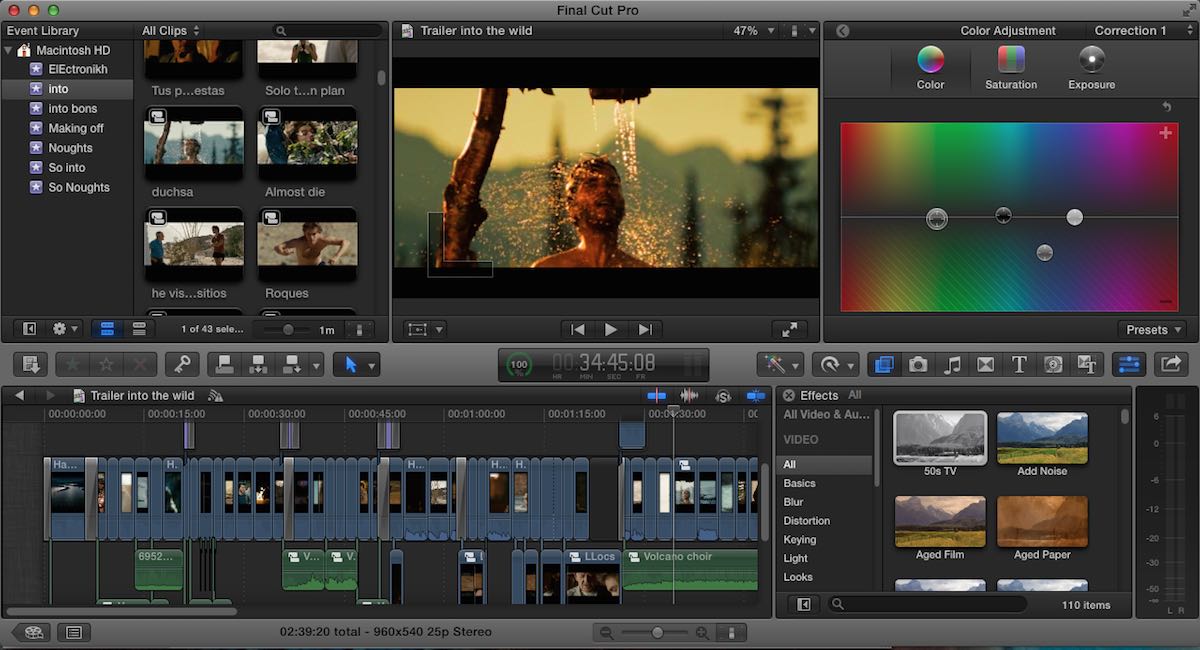Image resolution: width=1200 pixels, height=650 pixels.
Task: Switch to the Saturation tab
Action: tap(1010, 68)
